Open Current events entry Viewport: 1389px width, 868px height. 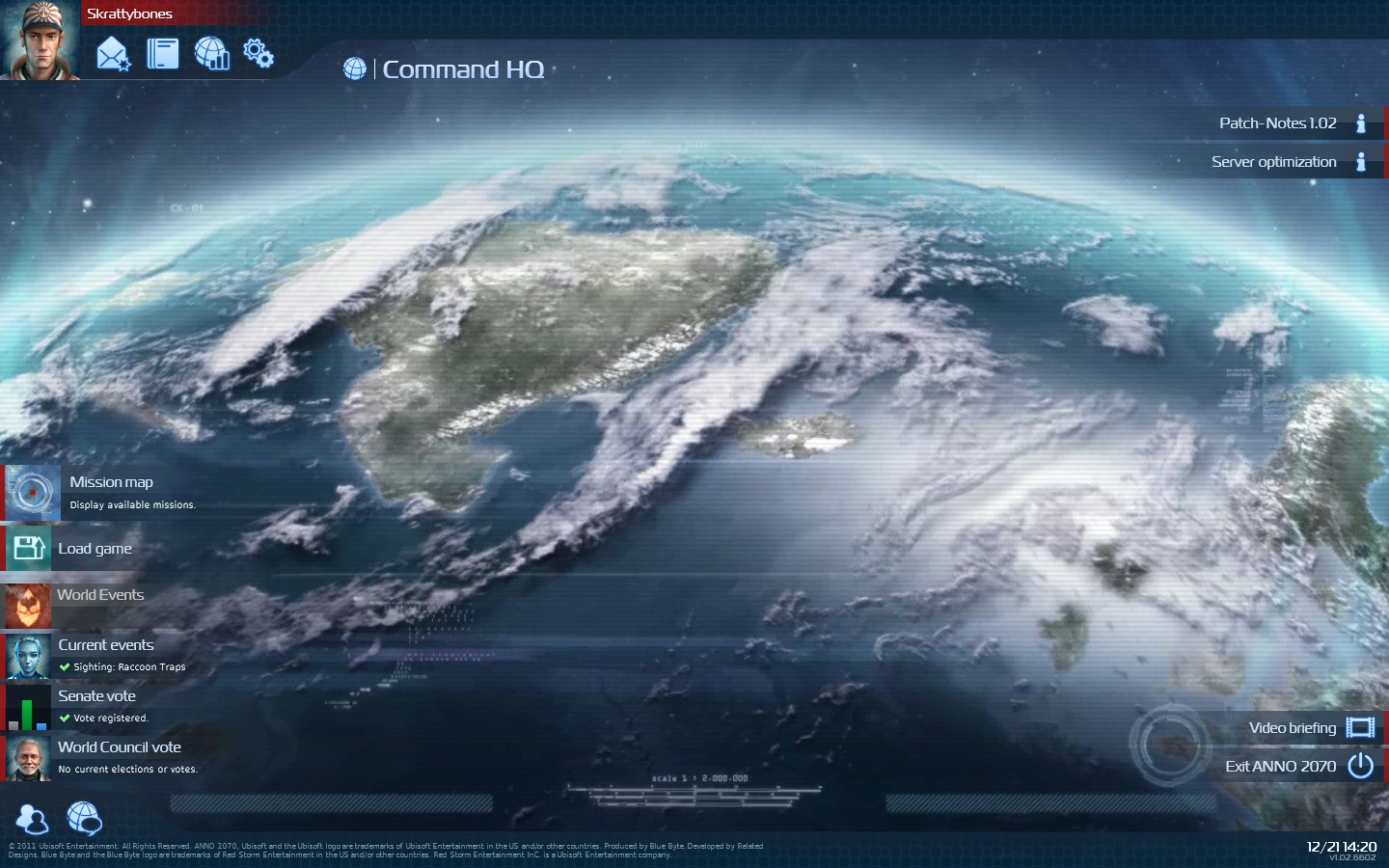[105, 645]
